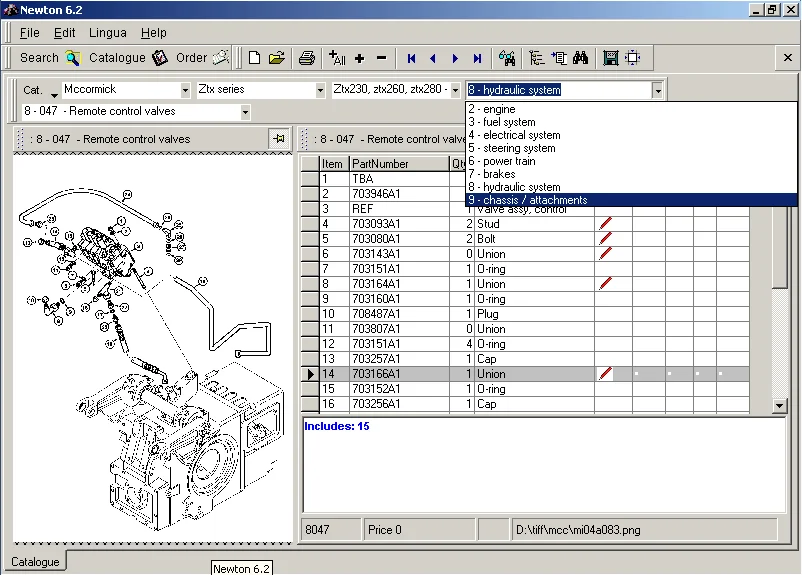Click the Print icon in toolbar

308,58
